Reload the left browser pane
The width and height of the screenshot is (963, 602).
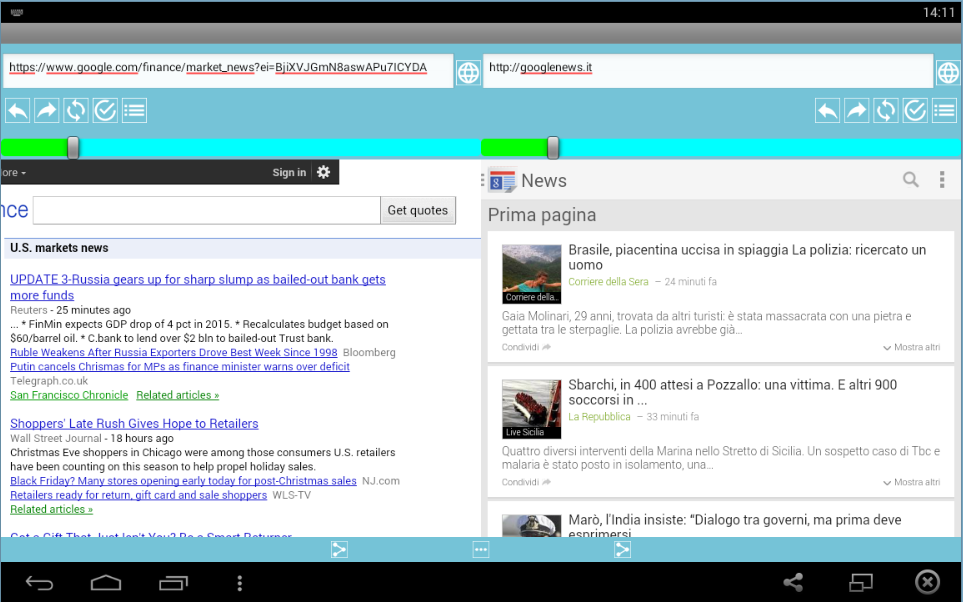point(76,111)
